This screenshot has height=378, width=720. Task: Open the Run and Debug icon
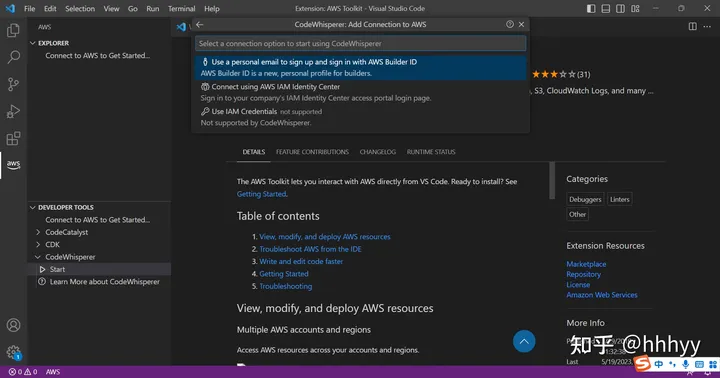tap(13, 111)
